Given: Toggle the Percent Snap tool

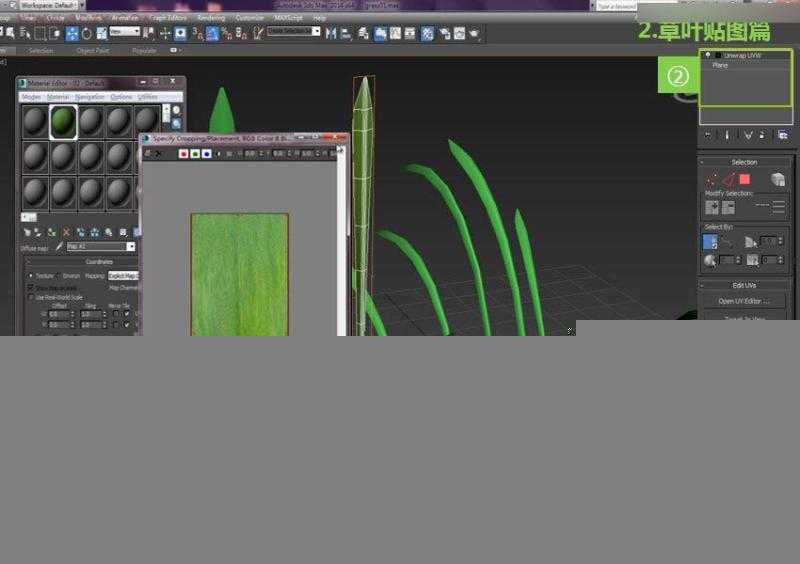Looking at the screenshot, I should pos(227,34).
